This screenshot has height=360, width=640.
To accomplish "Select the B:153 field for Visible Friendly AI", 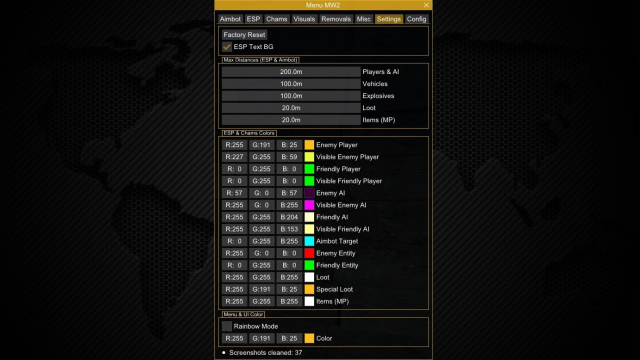I will click(x=289, y=229).
